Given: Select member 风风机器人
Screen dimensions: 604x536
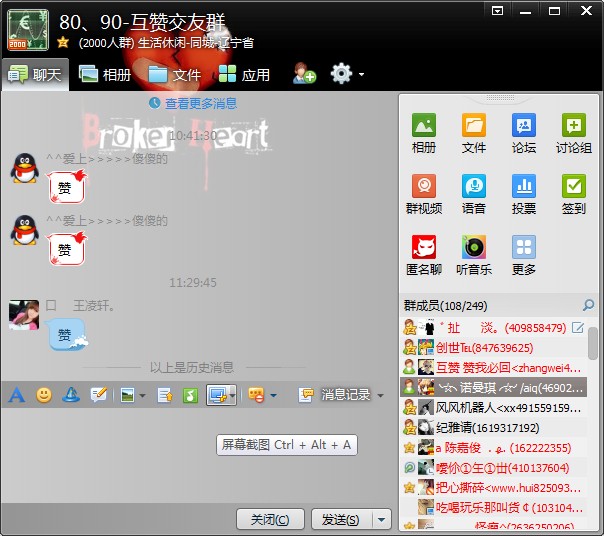Looking at the screenshot, I should 494,408.
